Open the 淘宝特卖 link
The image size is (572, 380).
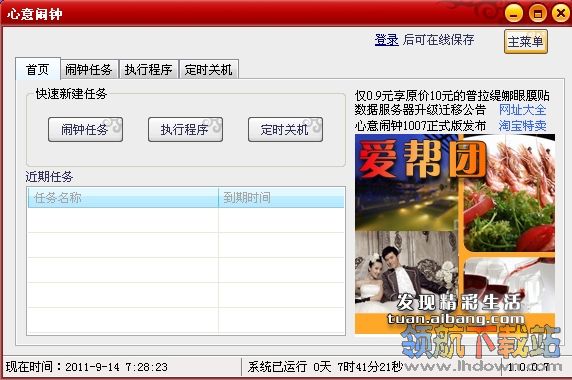[522, 126]
